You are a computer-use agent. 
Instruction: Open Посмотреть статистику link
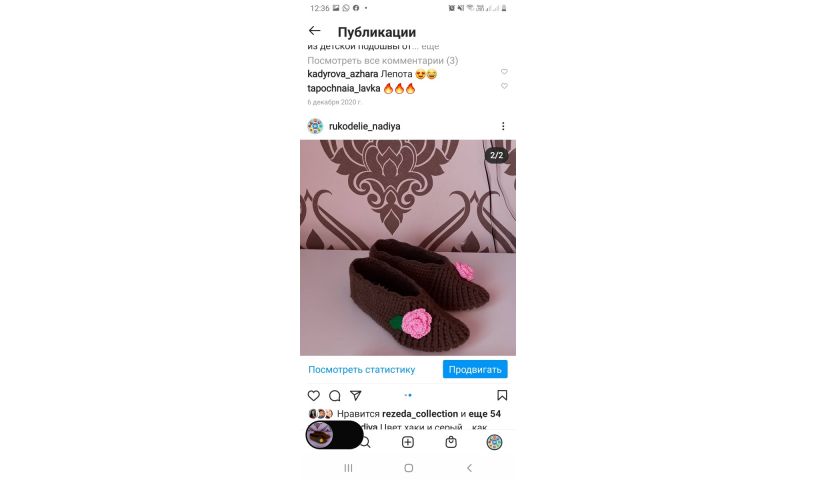[x=362, y=370]
